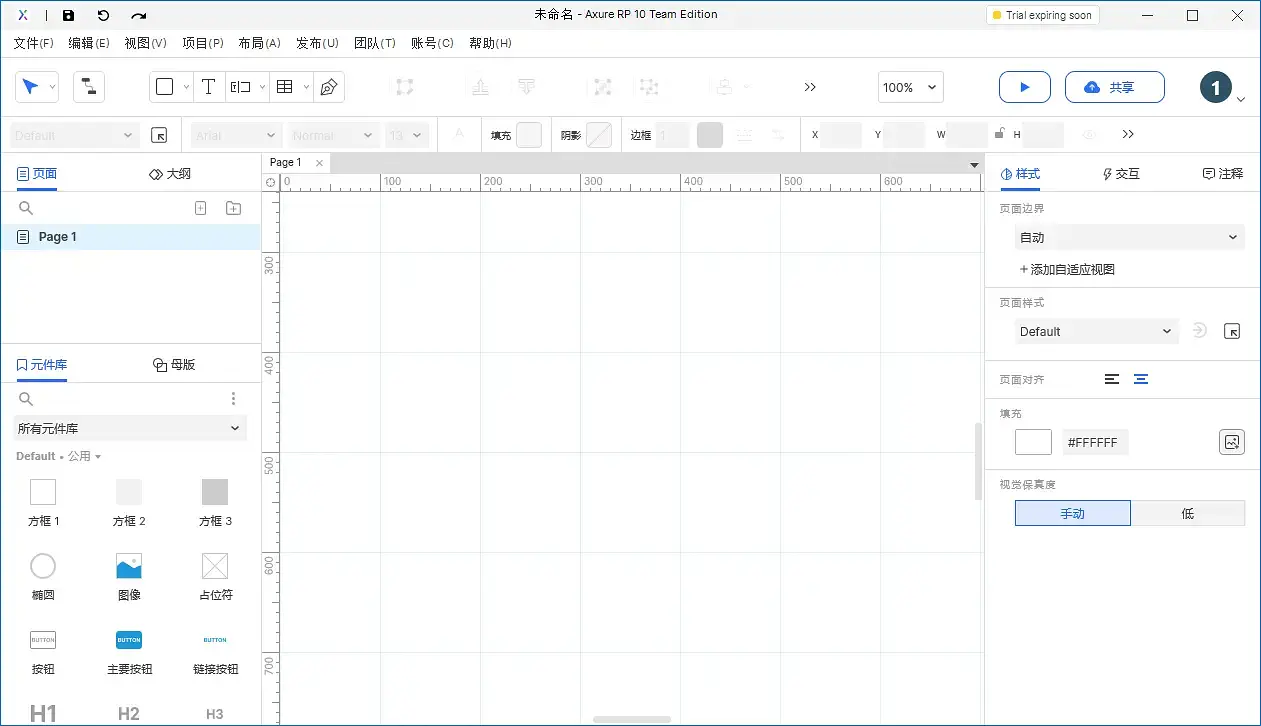
Task: Select the Rectangle drawing tool
Action: coord(164,87)
